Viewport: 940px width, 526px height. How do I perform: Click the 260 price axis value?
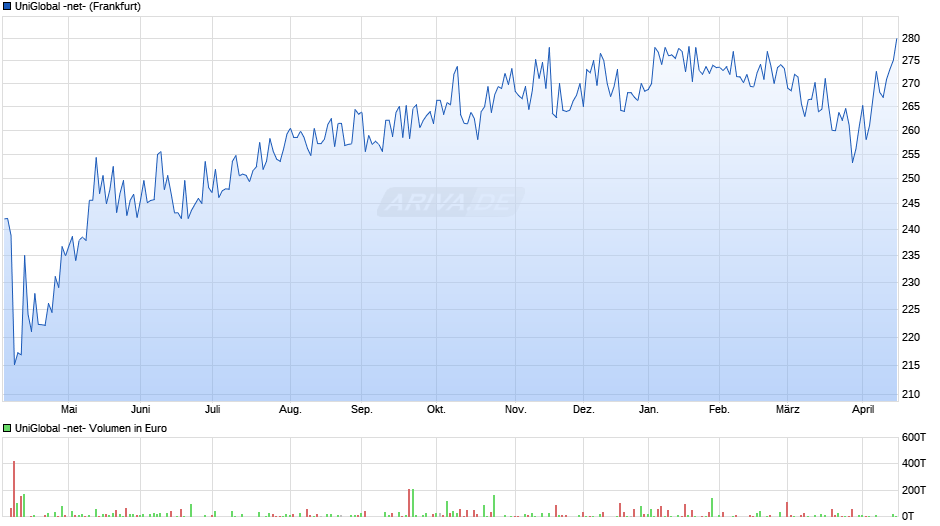pos(911,130)
